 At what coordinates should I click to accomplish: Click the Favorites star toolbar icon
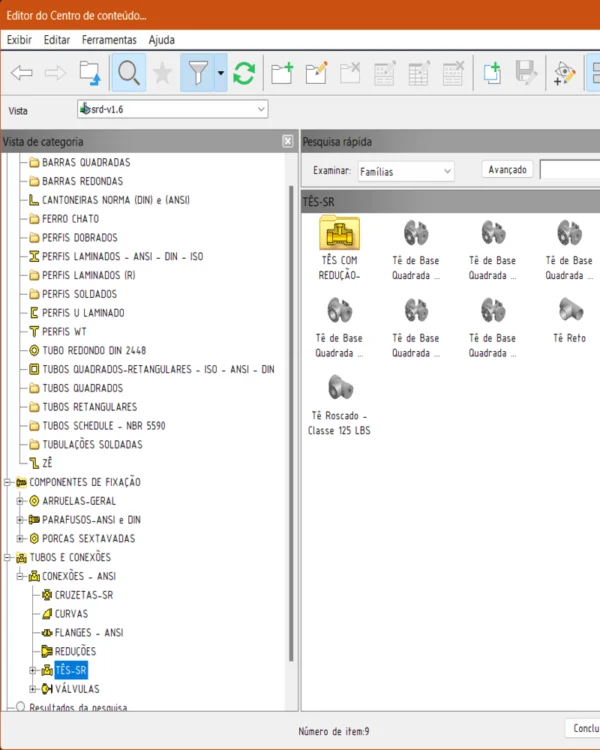[163, 73]
